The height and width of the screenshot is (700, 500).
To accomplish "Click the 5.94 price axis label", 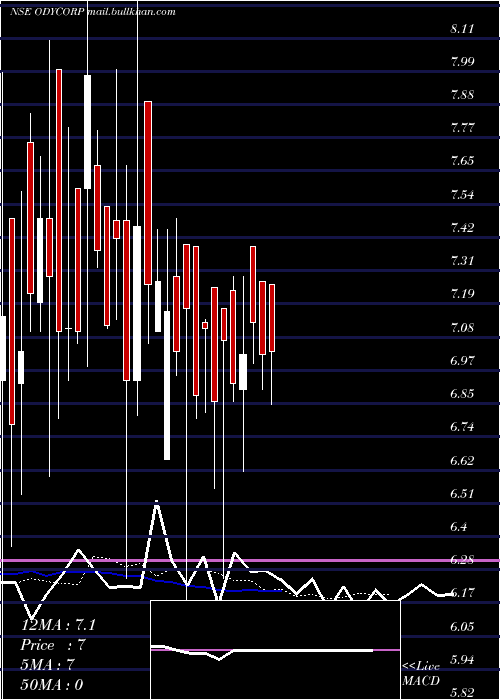I will (462, 660).
